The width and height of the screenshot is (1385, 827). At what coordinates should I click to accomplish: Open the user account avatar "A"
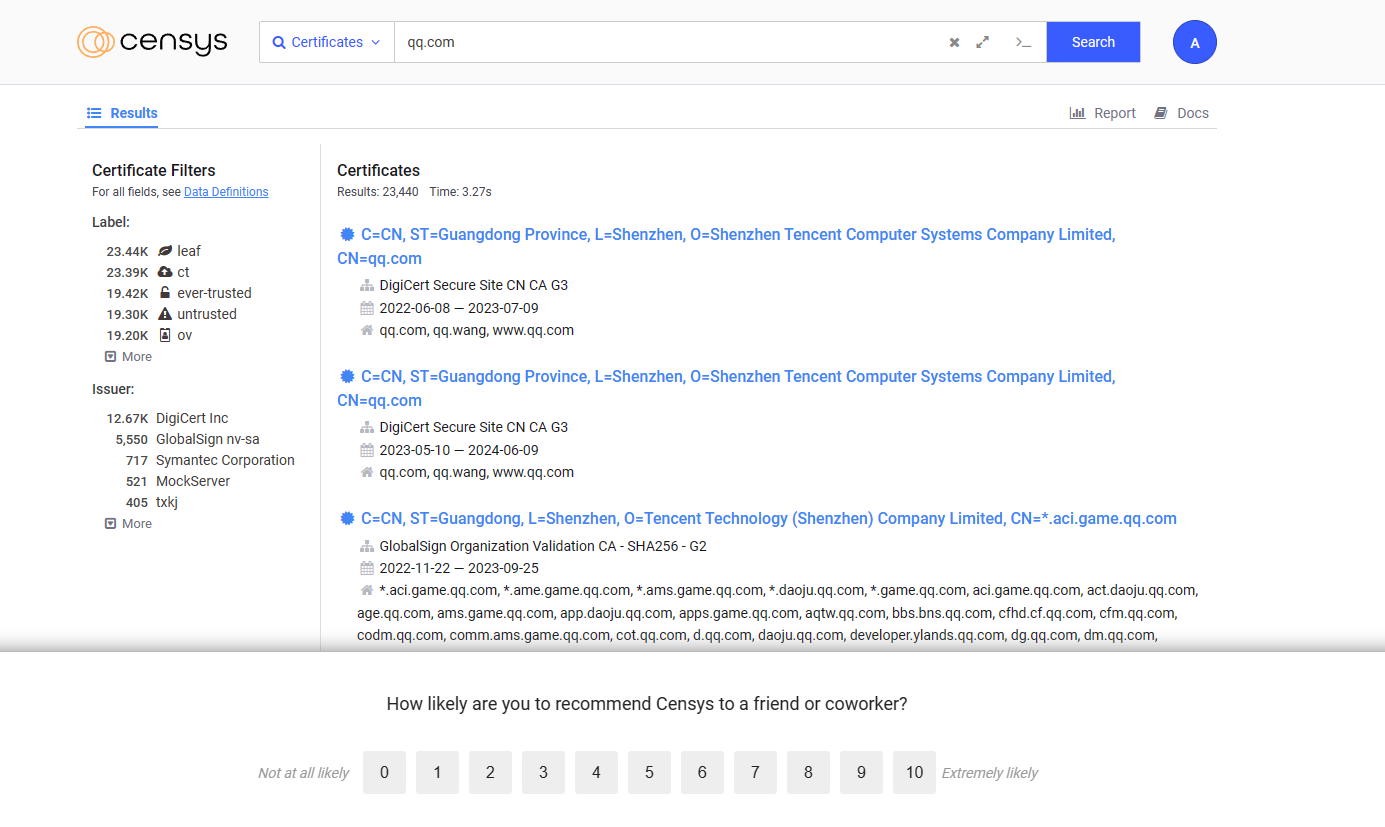(1194, 42)
